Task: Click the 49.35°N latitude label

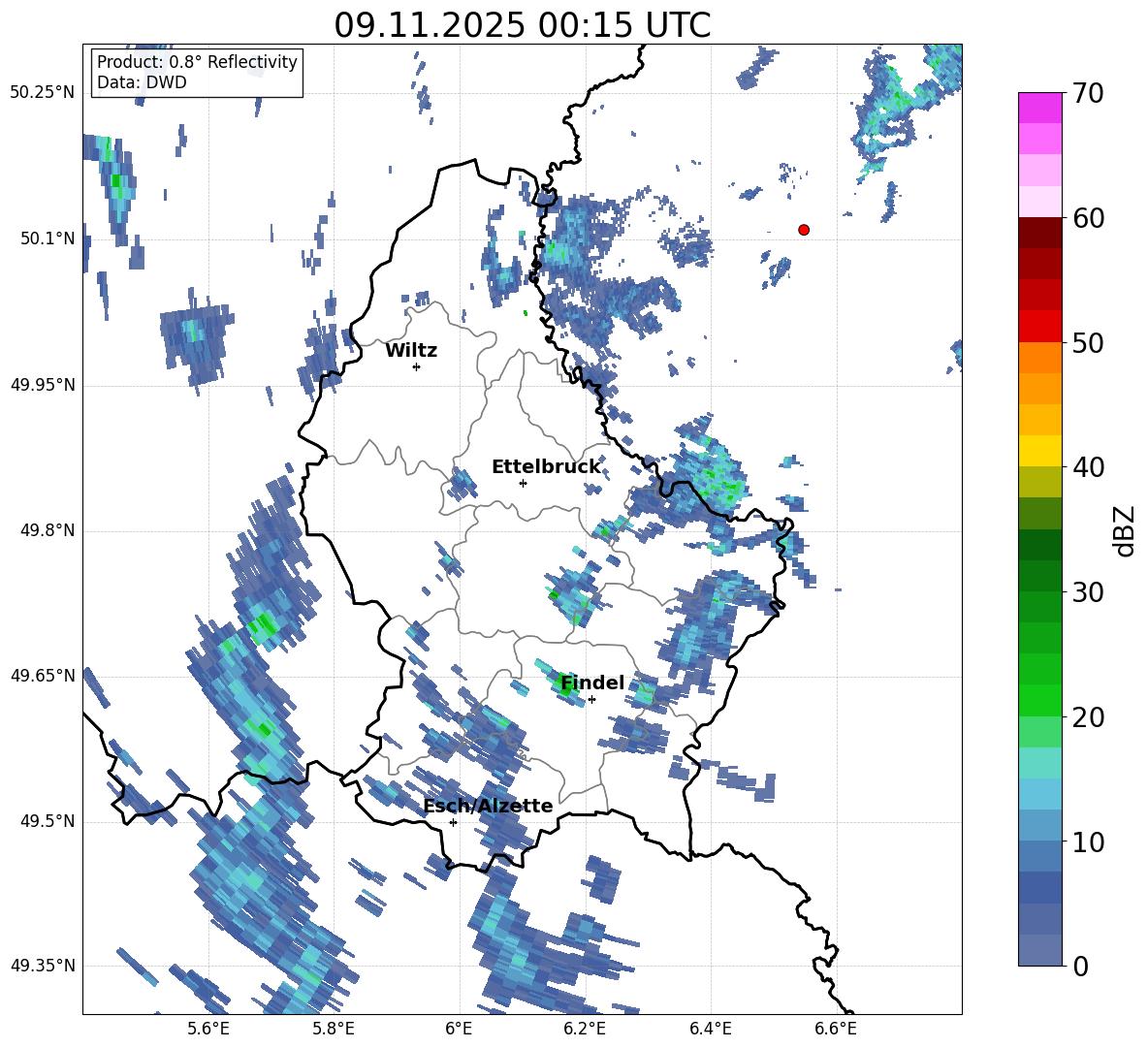Action: [43, 966]
